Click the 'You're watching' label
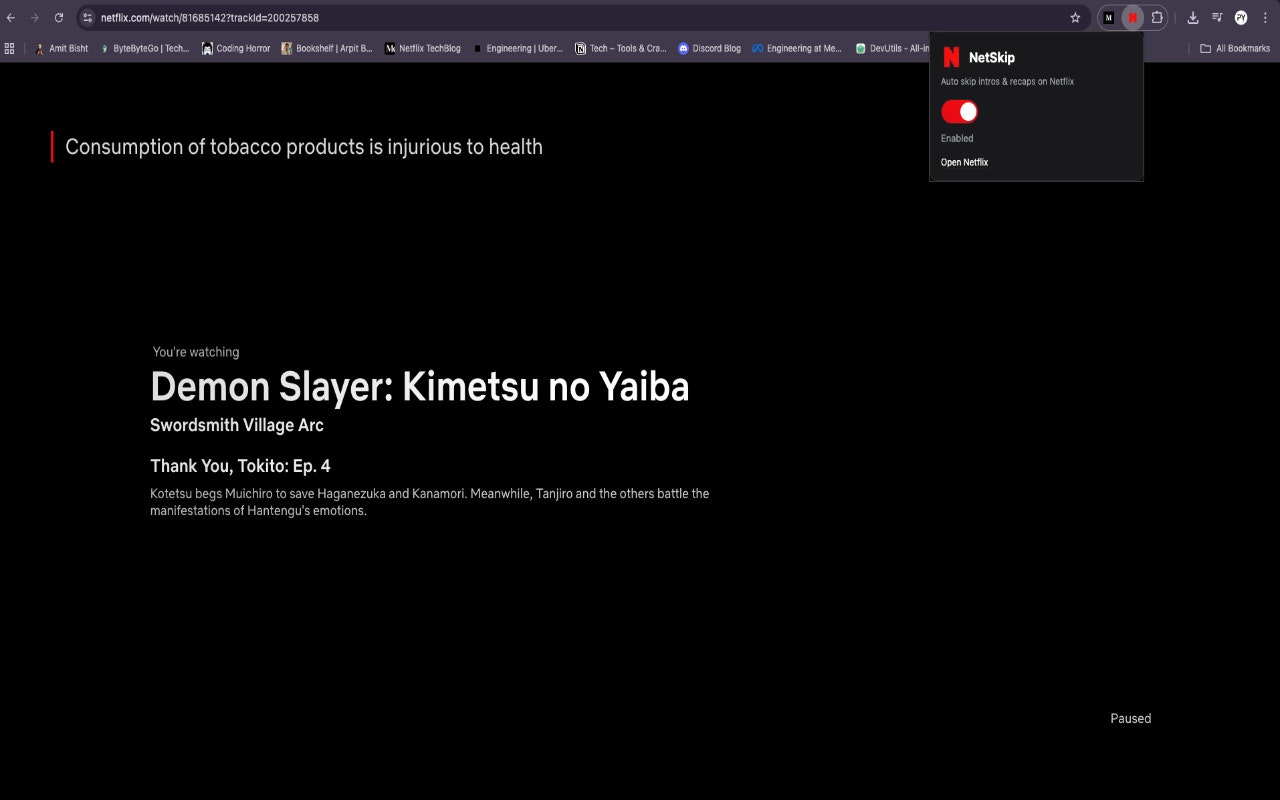Screen dimensions: 1280x800 click(196, 352)
